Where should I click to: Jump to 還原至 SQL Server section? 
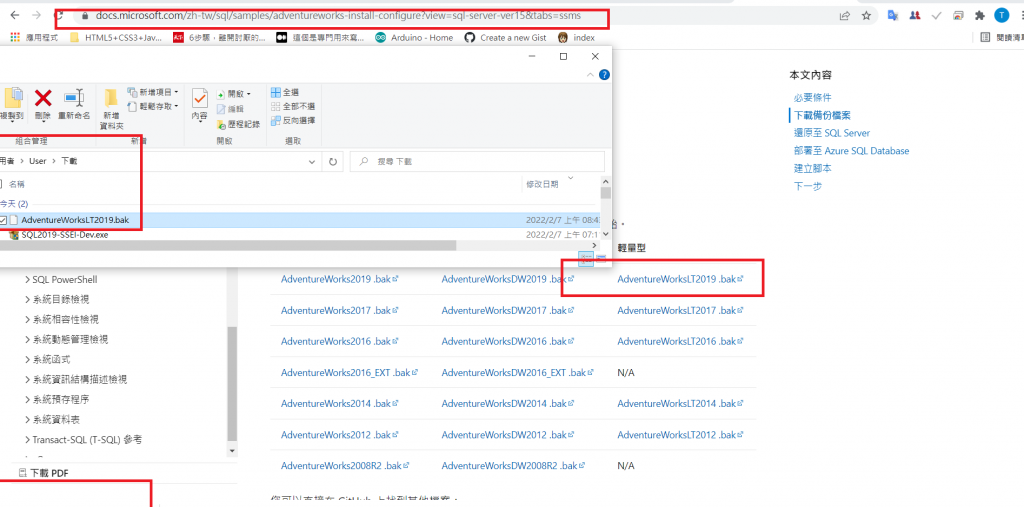click(x=831, y=133)
